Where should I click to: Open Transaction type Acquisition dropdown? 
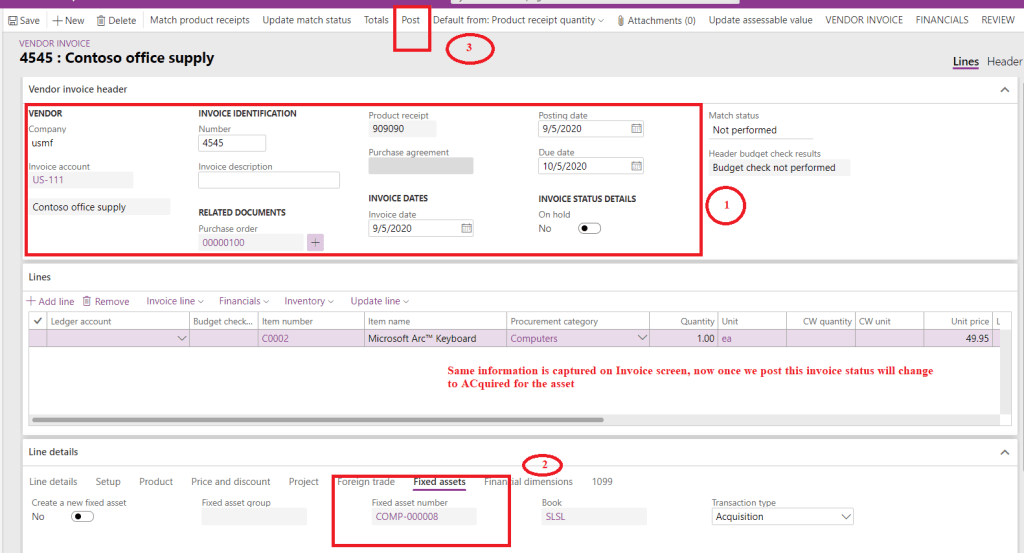[x=846, y=517]
